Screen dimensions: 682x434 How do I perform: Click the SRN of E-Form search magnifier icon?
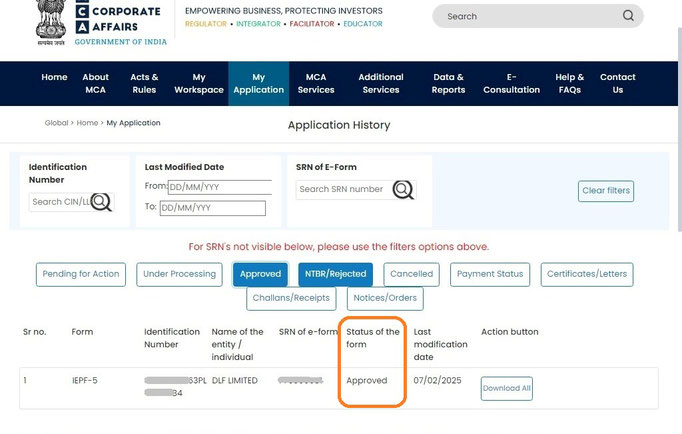403,190
